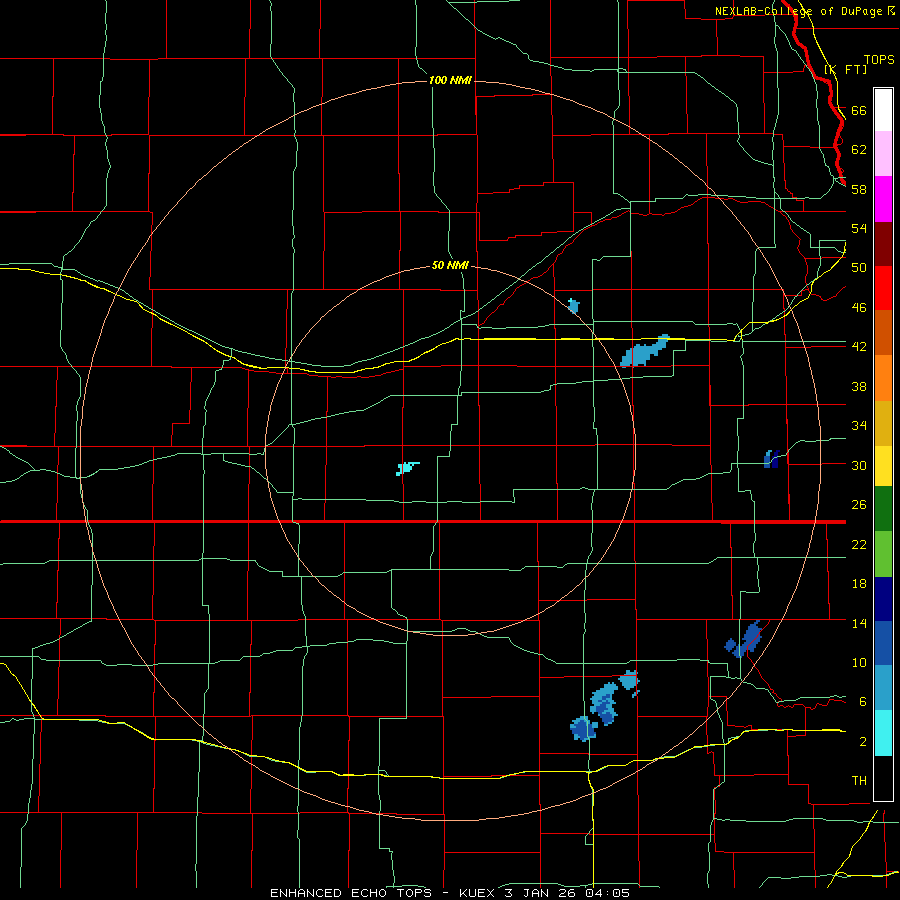Click the cyan echo near the radar center
Viewport: 900px width, 900px height.
tap(407, 468)
